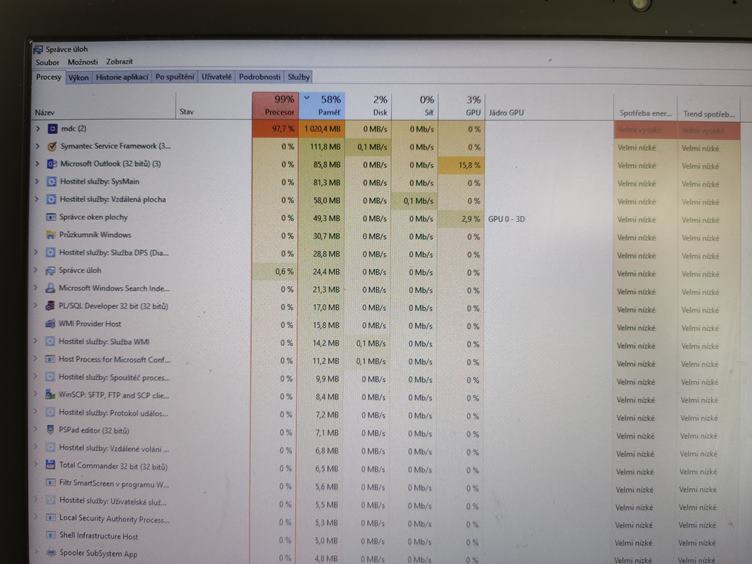
Task: Click the Local Security Authority Process icon
Action: (x=51, y=517)
